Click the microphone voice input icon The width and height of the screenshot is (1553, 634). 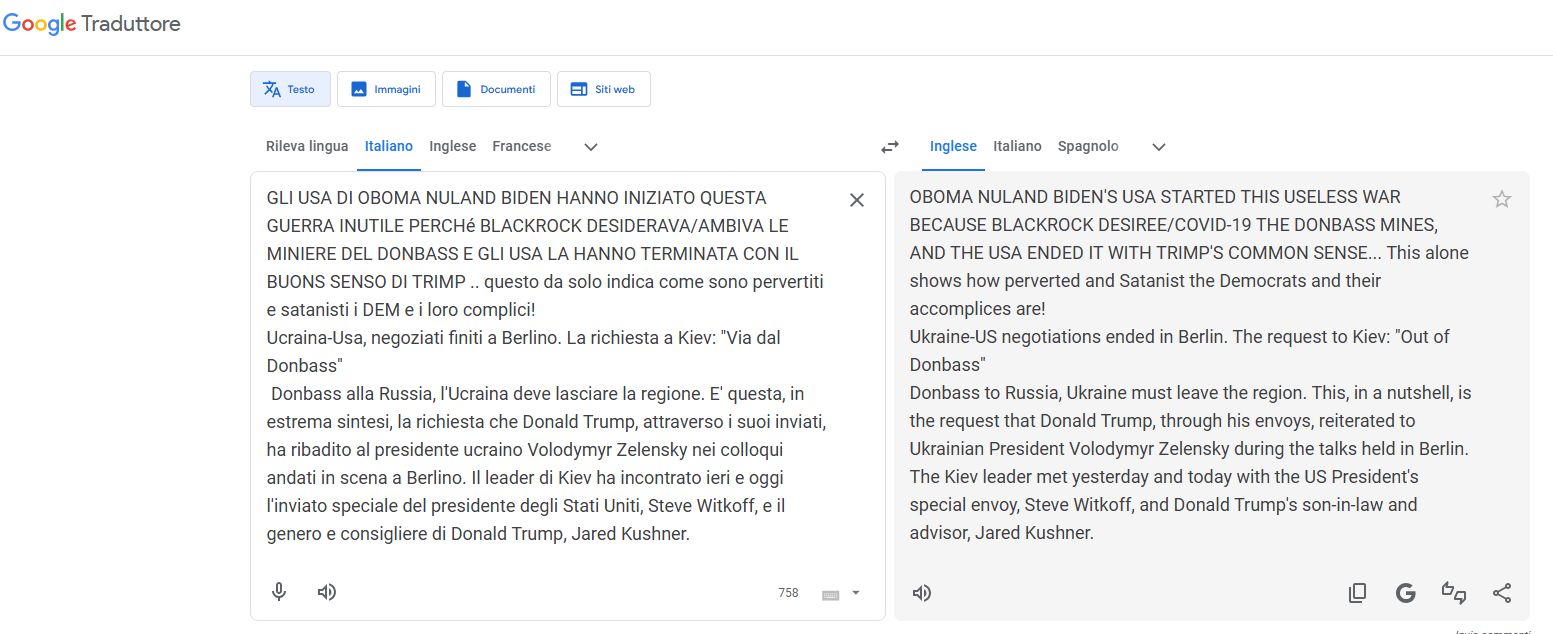coord(280,592)
